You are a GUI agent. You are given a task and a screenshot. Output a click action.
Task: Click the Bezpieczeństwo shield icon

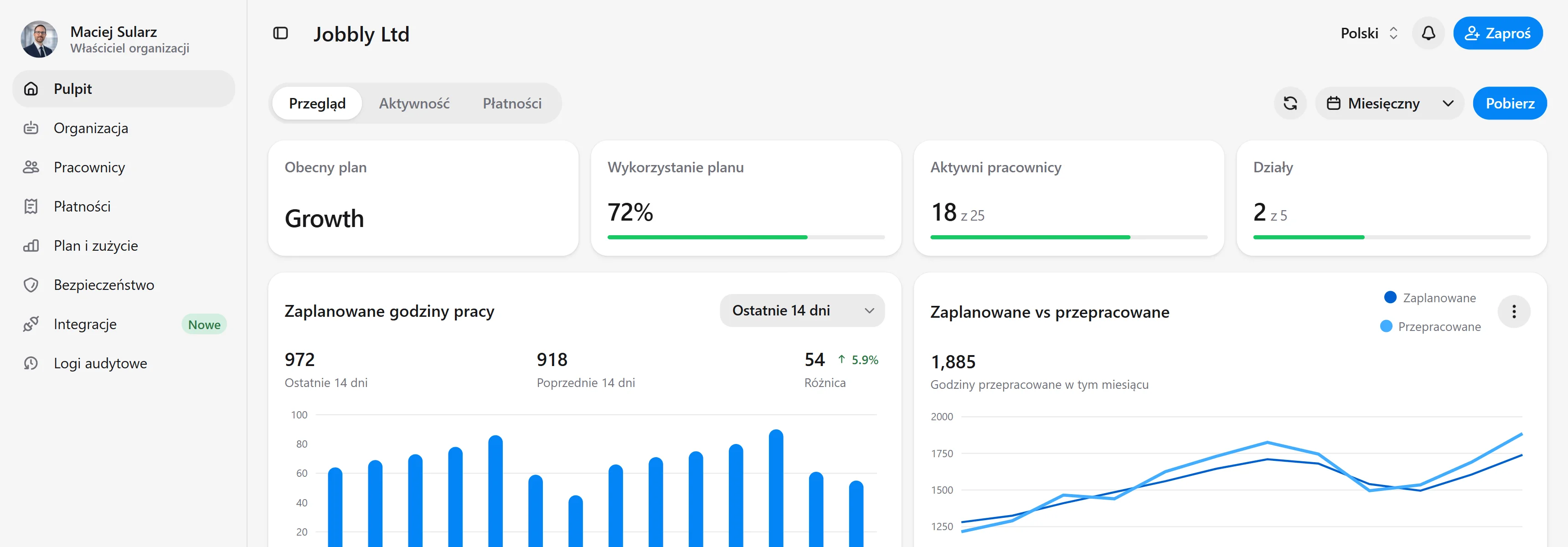pyautogui.click(x=31, y=285)
